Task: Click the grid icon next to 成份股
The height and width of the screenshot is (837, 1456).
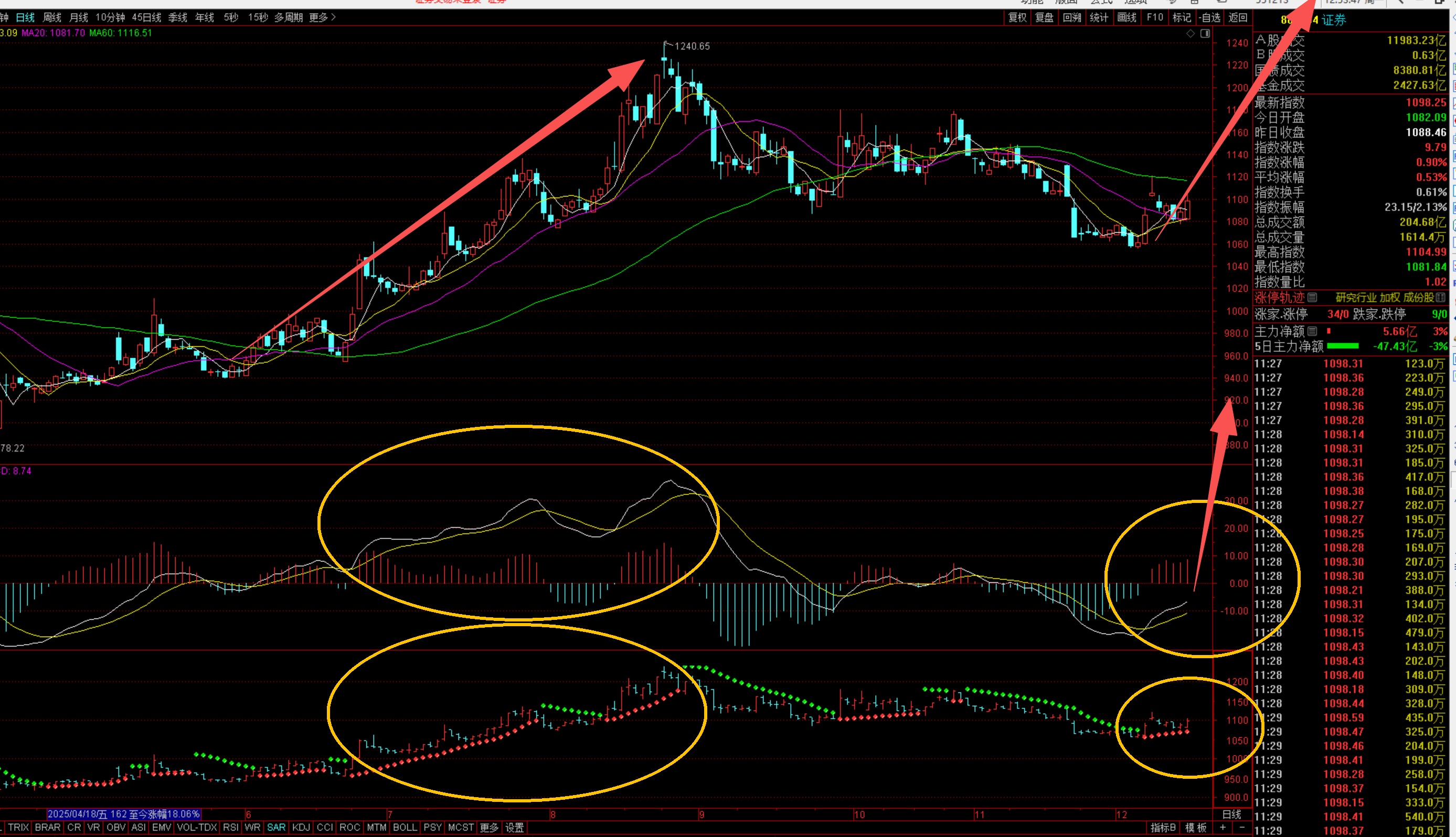Action: pyautogui.click(x=1440, y=297)
